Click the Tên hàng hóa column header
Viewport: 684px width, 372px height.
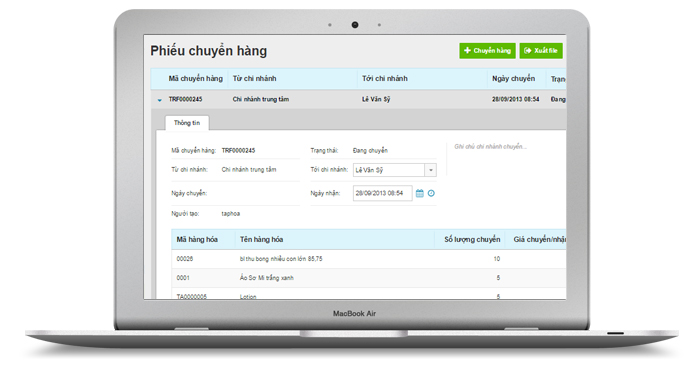click(x=261, y=239)
